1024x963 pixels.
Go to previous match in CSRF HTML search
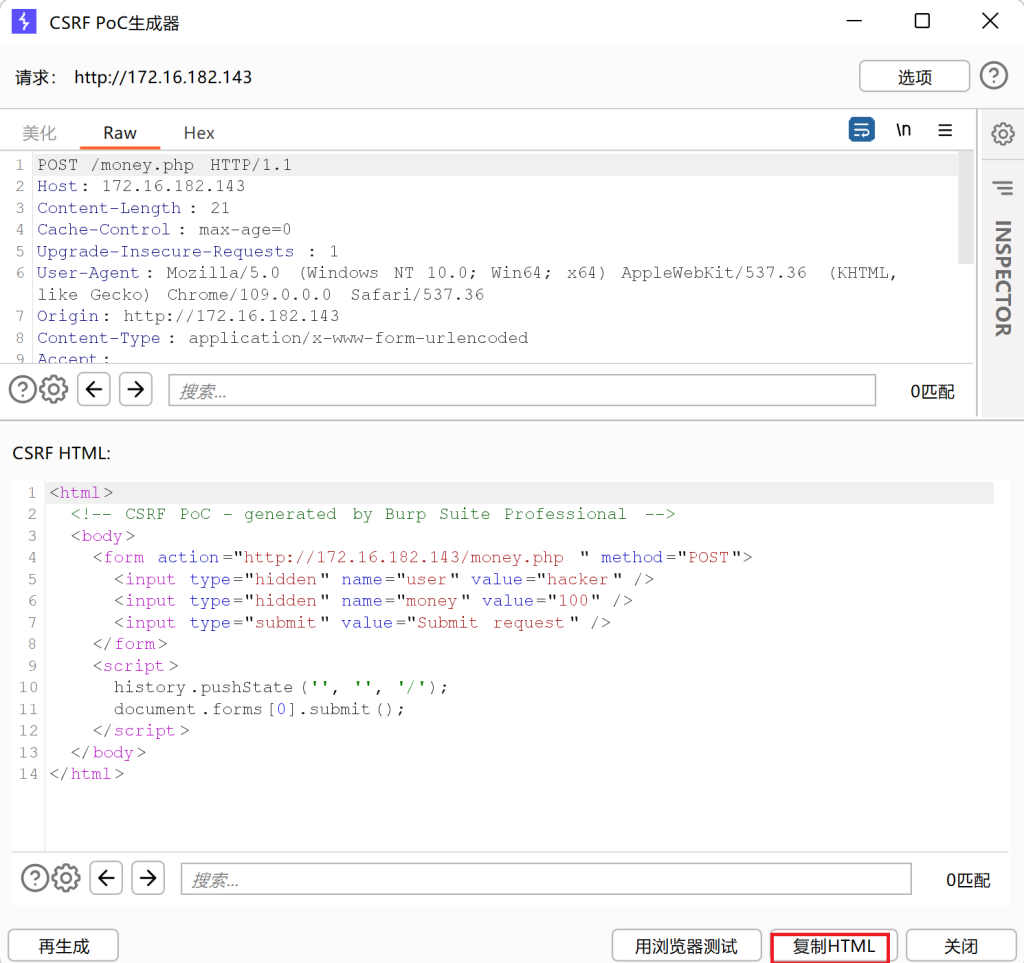pos(106,877)
